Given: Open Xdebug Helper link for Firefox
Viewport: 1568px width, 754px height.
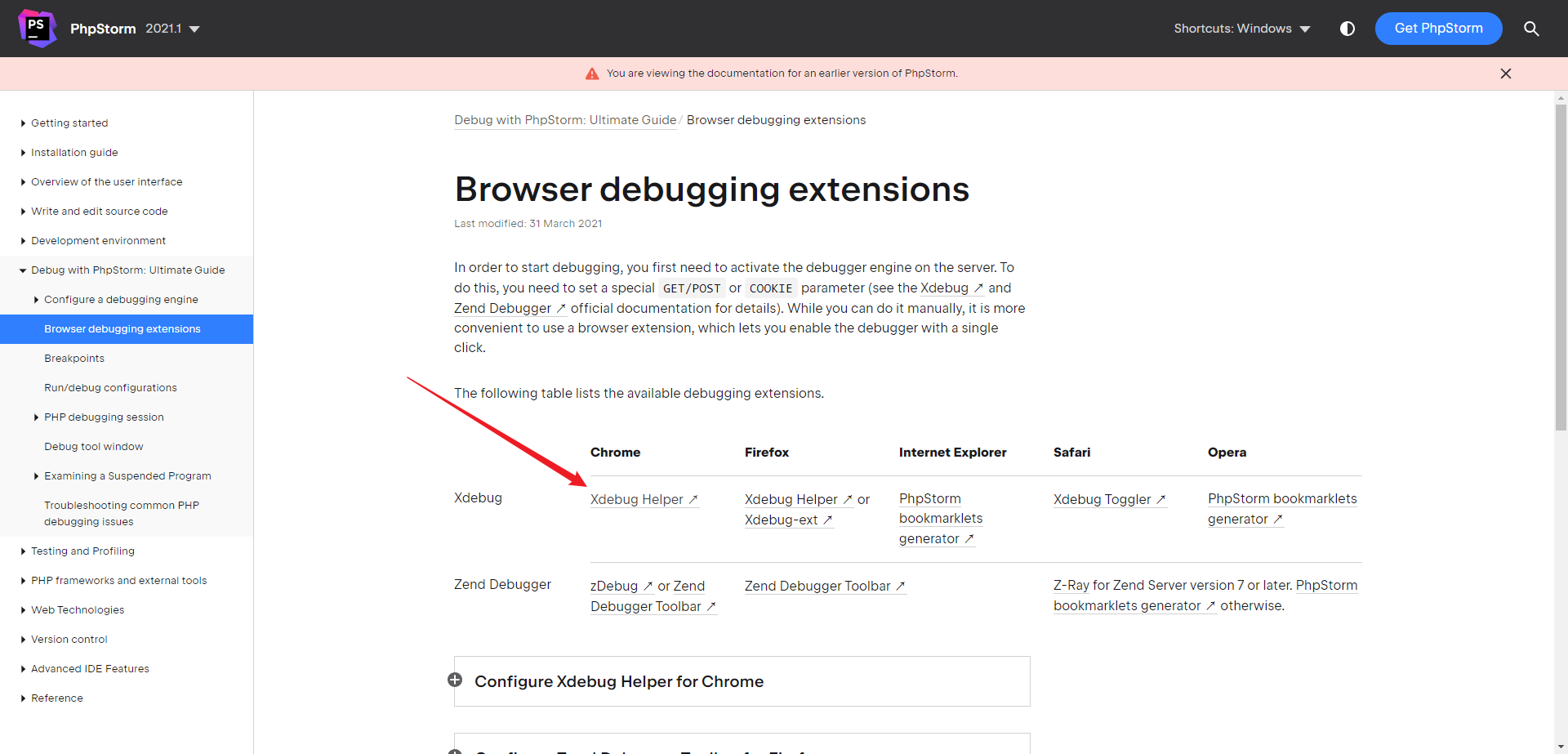Looking at the screenshot, I should [x=799, y=499].
